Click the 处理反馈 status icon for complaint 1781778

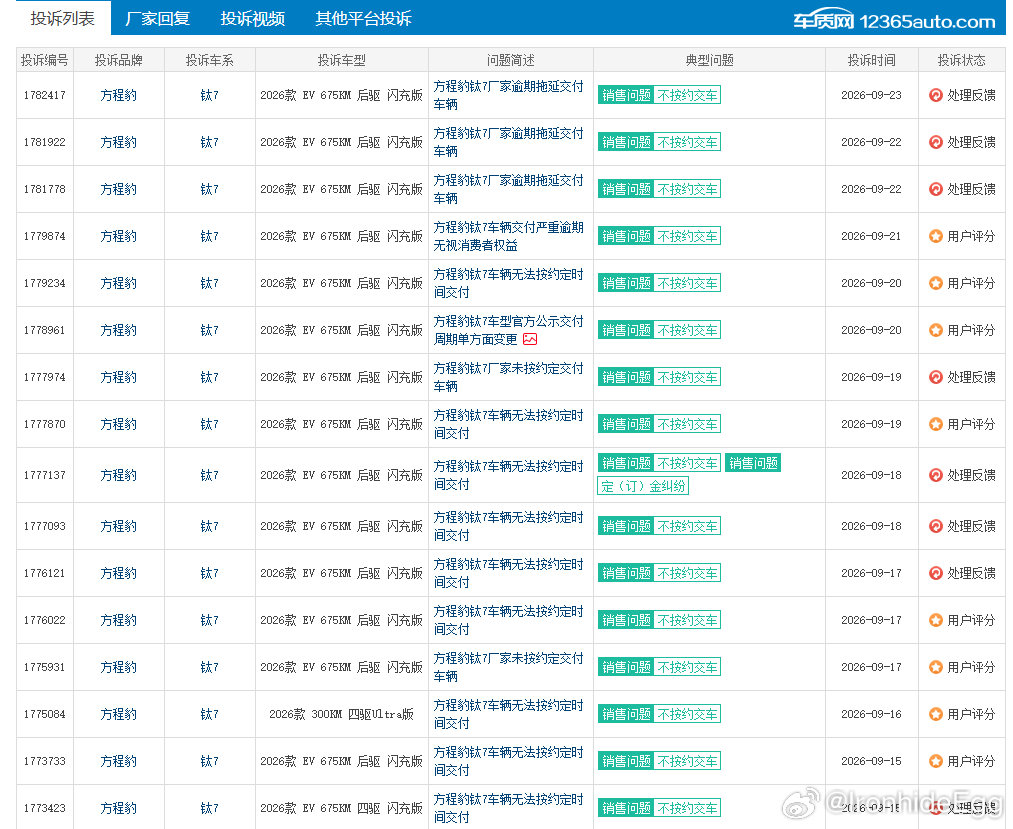pyautogui.click(x=935, y=189)
